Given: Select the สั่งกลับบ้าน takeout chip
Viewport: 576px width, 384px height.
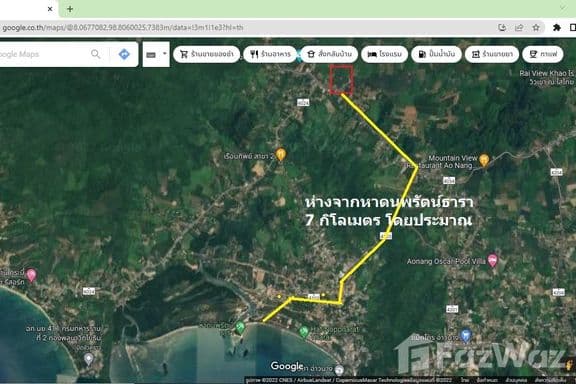Looking at the screenshot, I should tap(330, 54).
